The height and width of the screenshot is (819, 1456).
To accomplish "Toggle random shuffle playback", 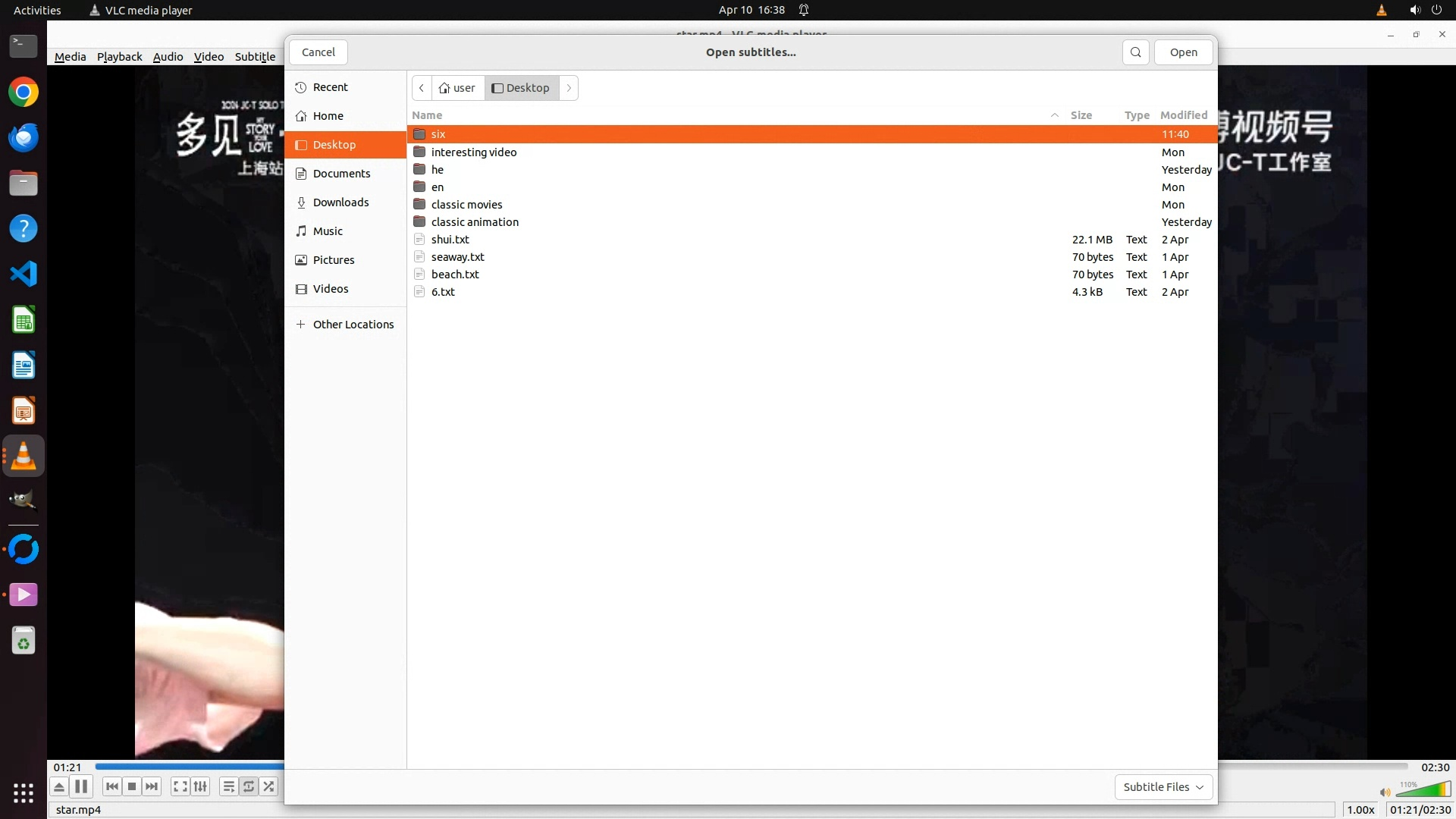I will pos(268,786).
